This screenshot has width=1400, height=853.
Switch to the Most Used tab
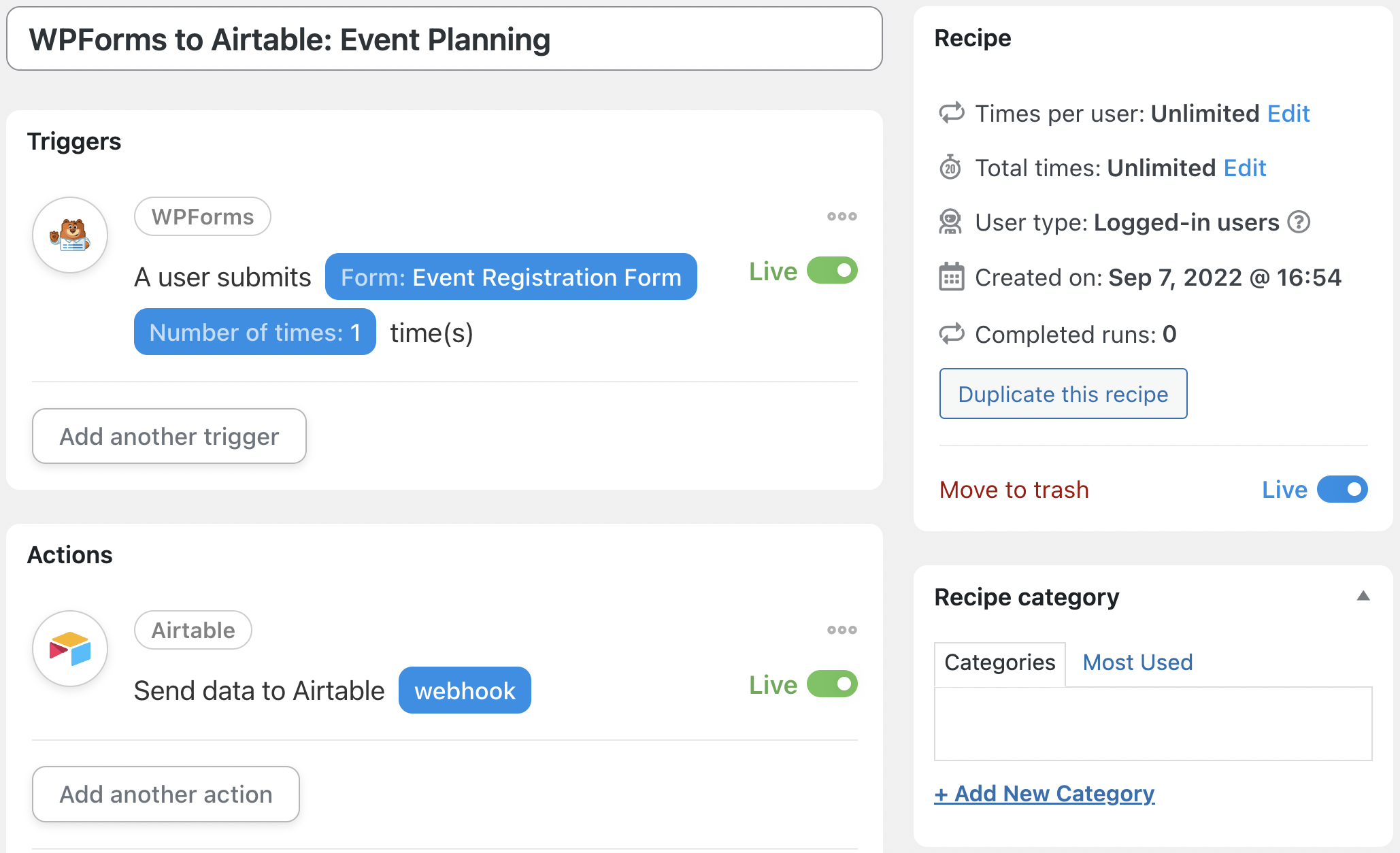(1137, 663)
